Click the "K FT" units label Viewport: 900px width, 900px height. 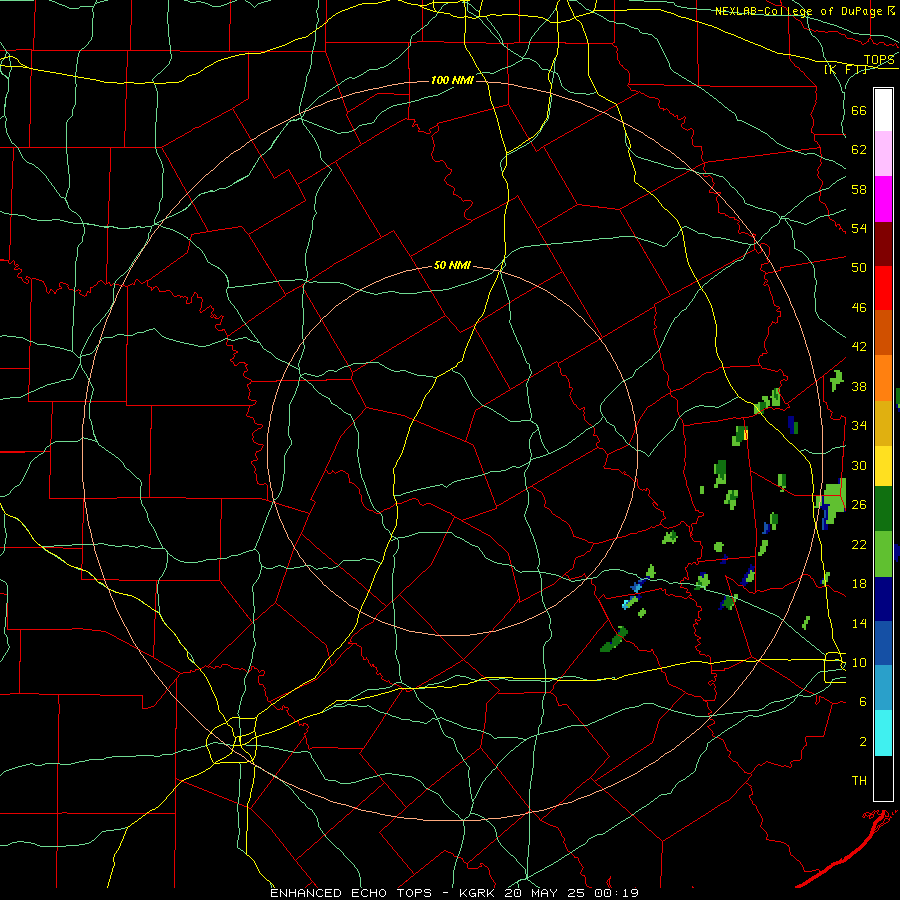pyautogui.click(x=845, y=70)
